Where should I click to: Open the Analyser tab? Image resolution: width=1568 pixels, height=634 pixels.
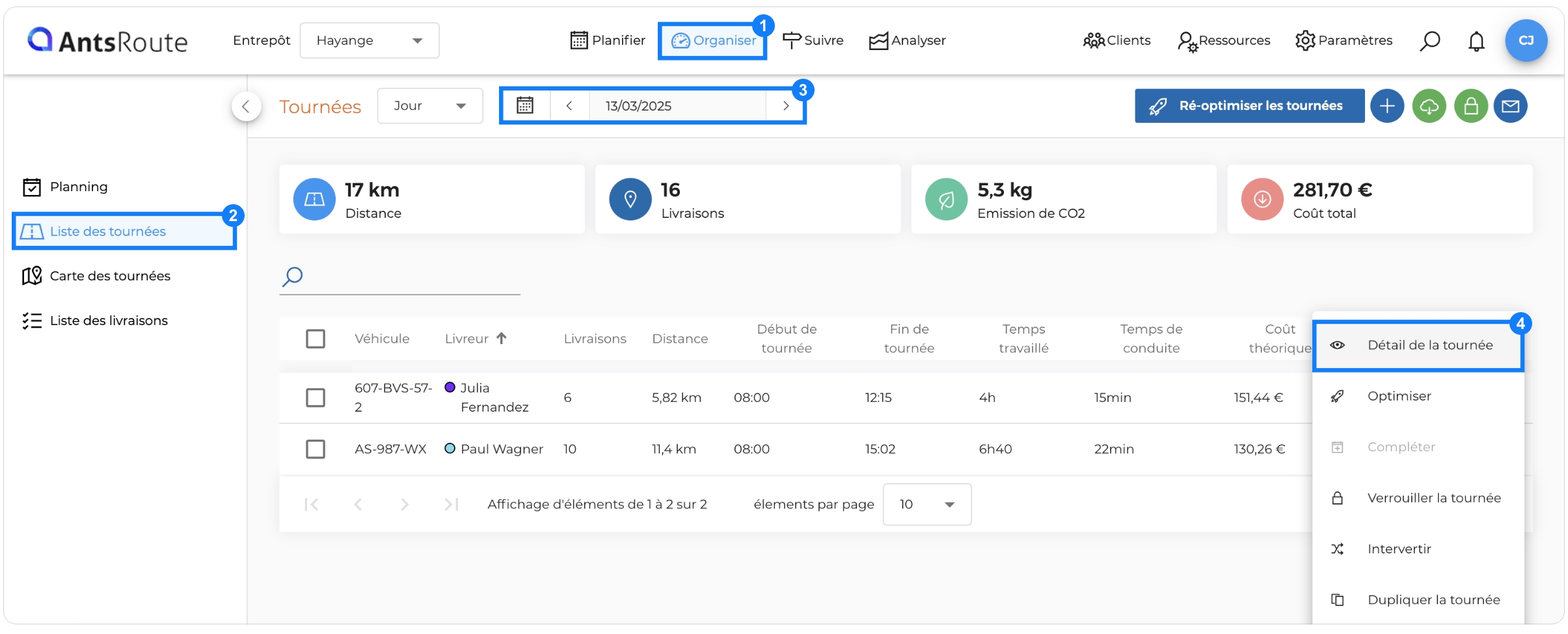(907, 40)
